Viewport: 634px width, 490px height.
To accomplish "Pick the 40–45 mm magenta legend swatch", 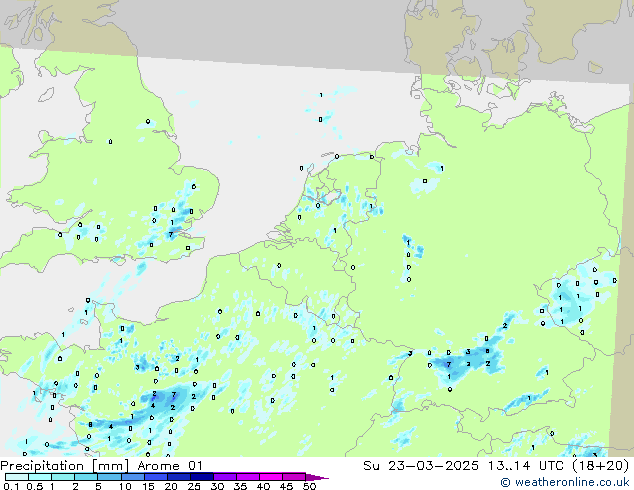I will 271,477.
